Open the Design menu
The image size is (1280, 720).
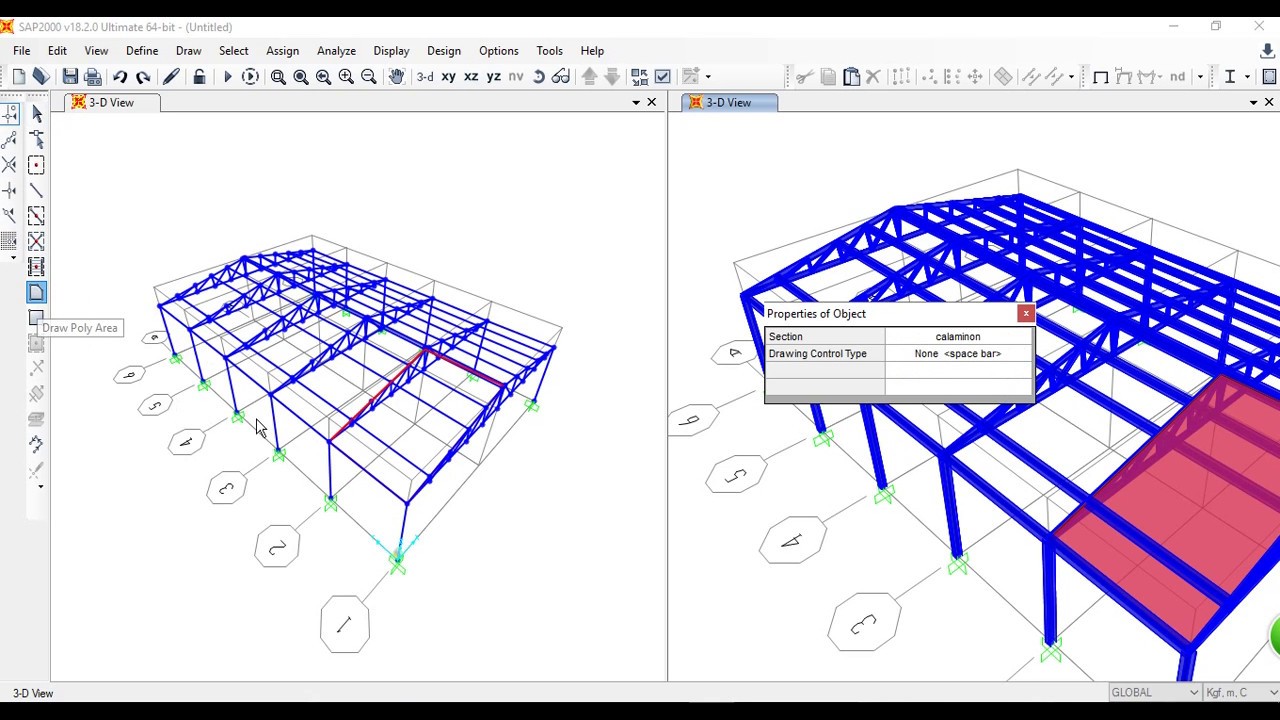pyautogui.click(x=444, y=51)
